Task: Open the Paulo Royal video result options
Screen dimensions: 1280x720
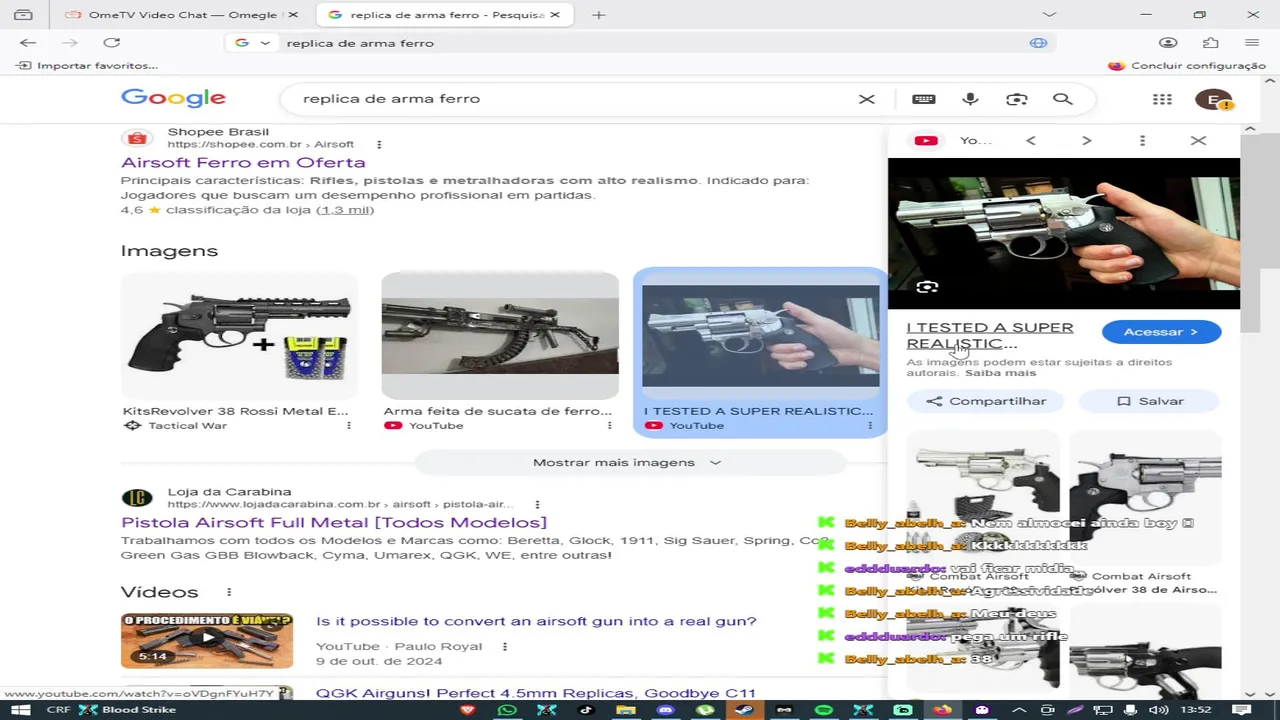Action: click(x=505, y=646)
